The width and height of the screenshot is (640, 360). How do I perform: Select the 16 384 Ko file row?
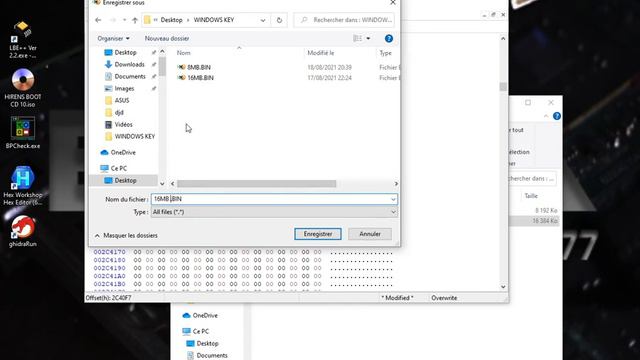(x=534, y=221)
